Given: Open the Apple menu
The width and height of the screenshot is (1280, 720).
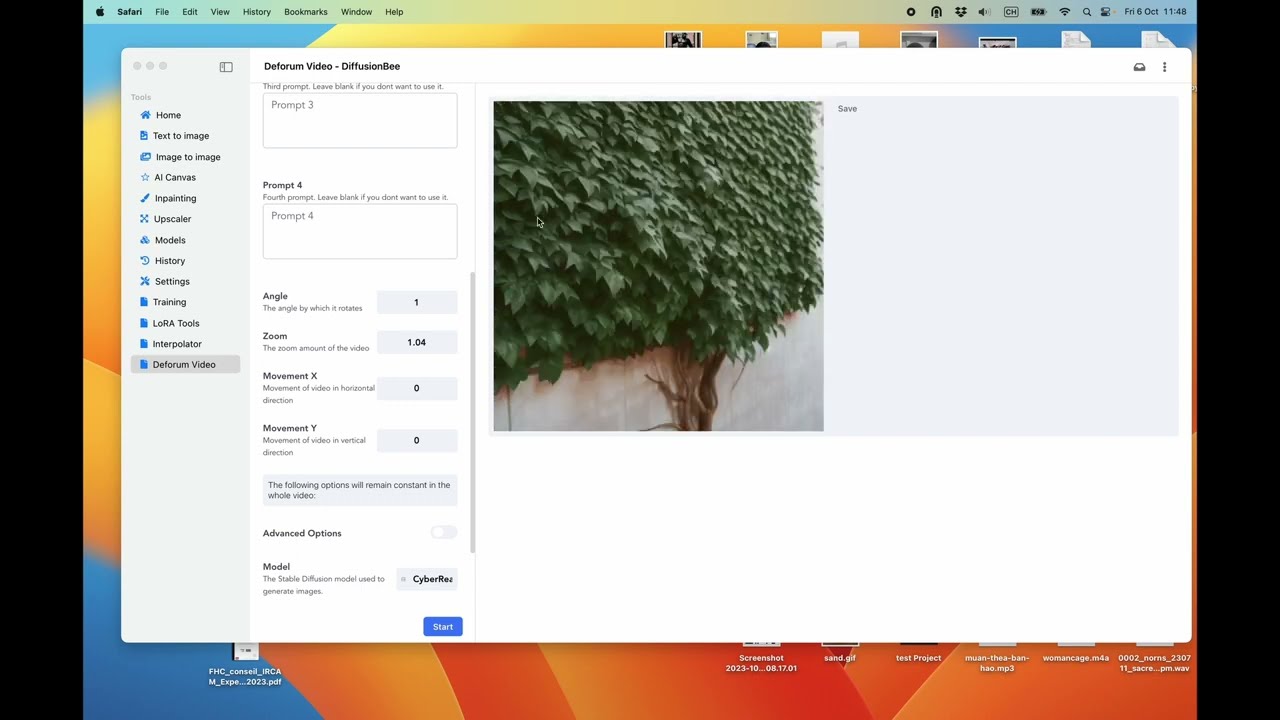Looking at the screenshot, I should (x=100, y=12).
